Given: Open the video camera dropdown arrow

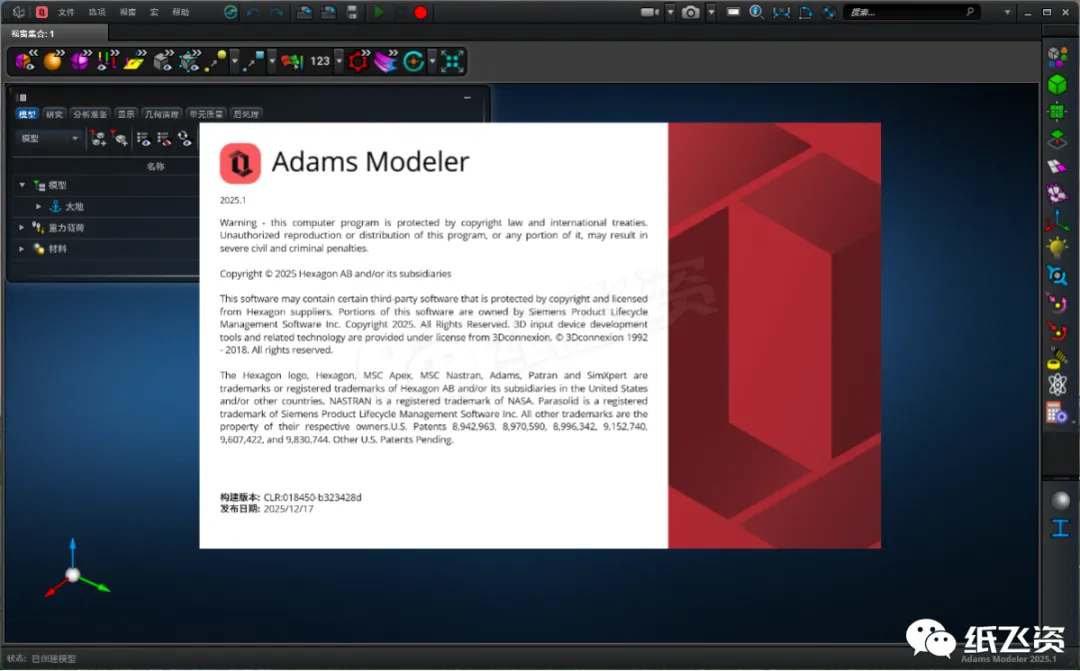Looking at the screenshot, I should click(x=669, y=12).
